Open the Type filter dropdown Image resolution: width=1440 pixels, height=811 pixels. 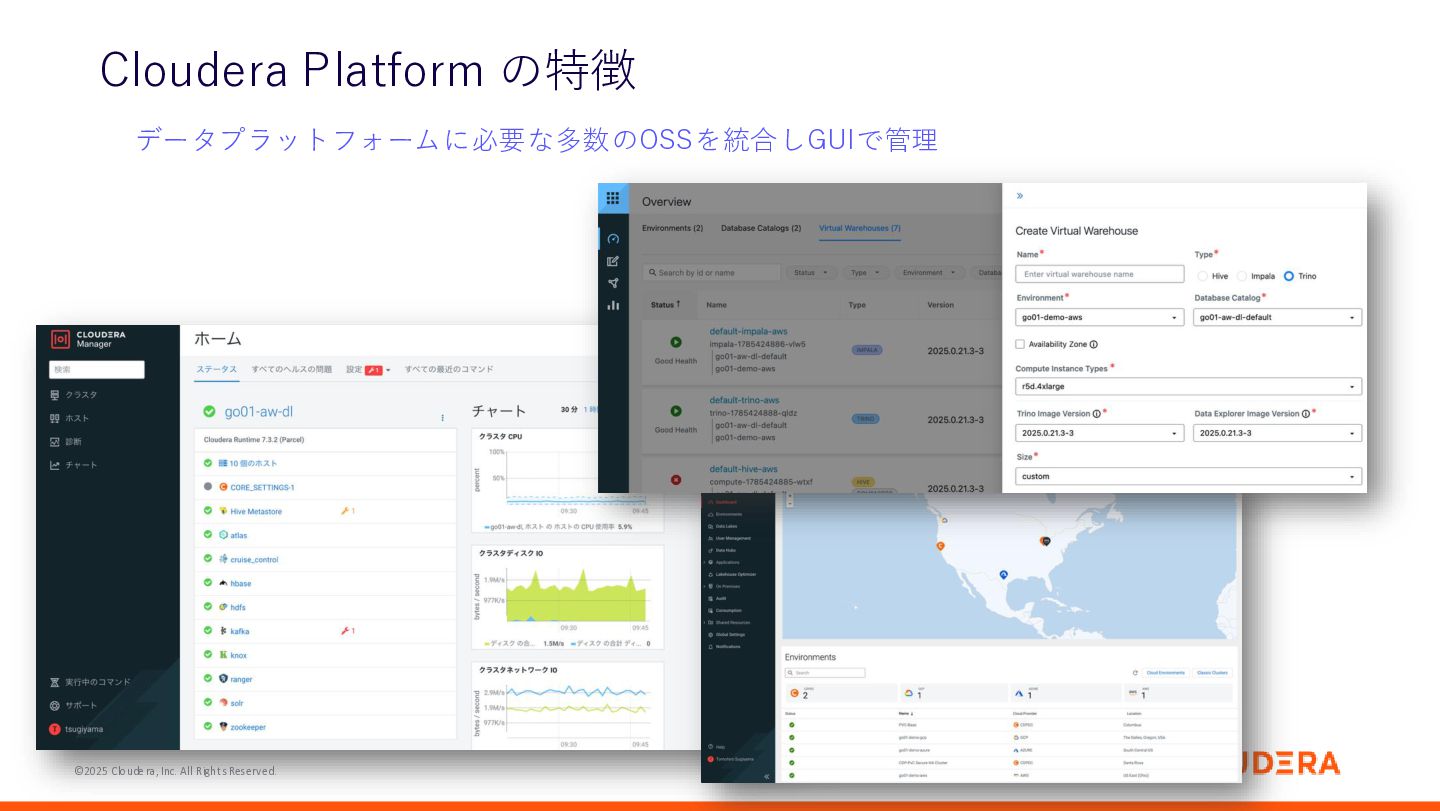(864, 272)
